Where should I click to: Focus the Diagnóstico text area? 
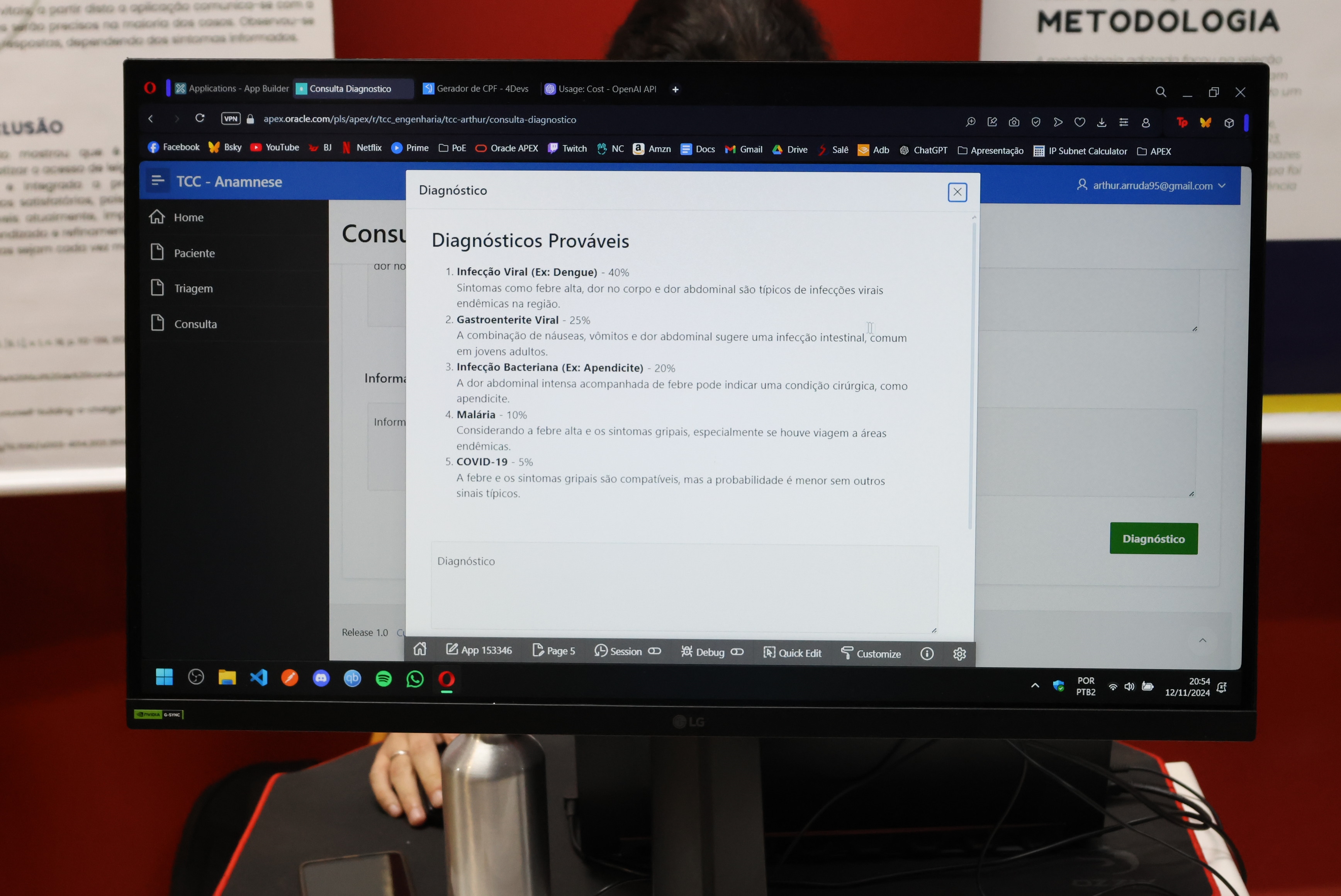684,587
